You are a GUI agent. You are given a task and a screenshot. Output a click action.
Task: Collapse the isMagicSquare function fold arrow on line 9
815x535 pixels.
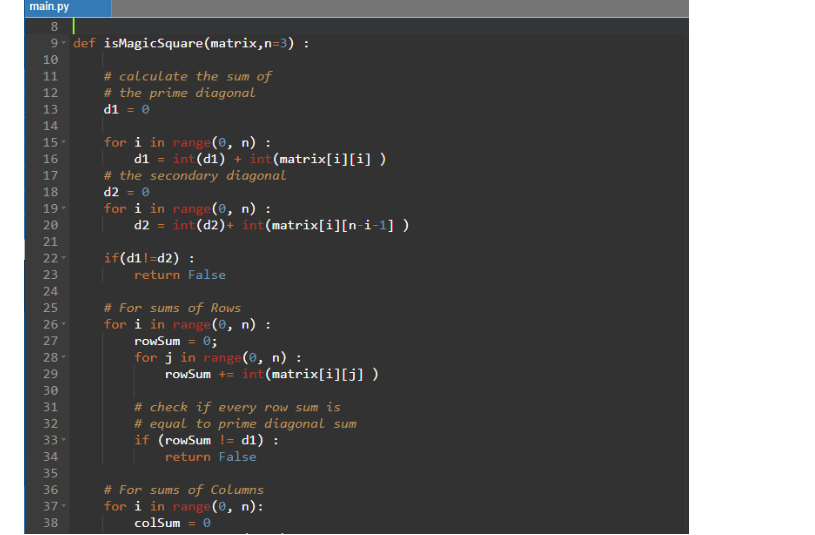tap(63, 43)
